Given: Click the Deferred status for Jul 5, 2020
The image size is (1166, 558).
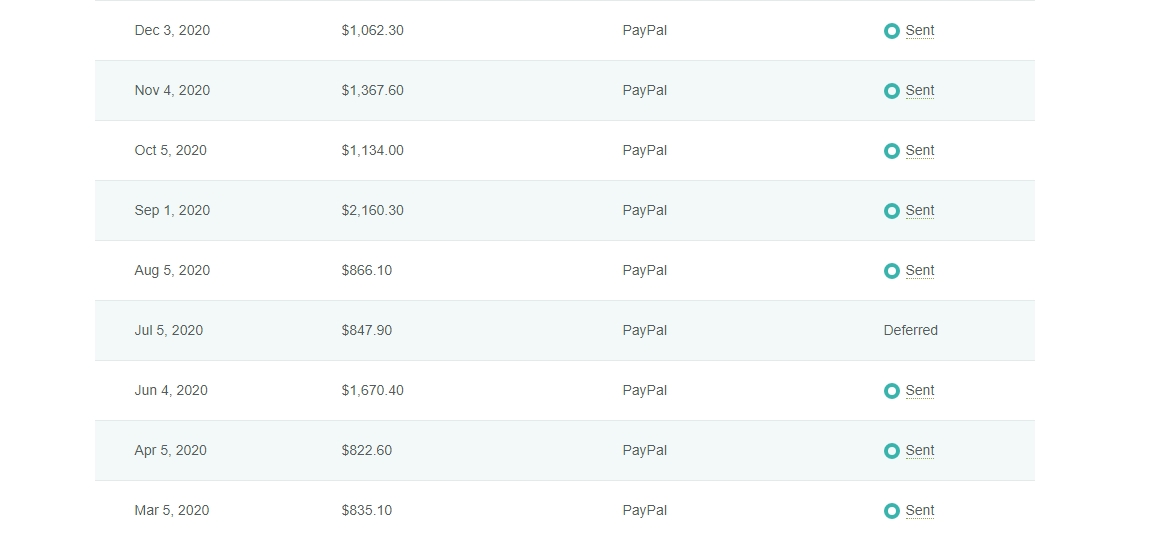Looking at the screenshot, I should point(910,331).
